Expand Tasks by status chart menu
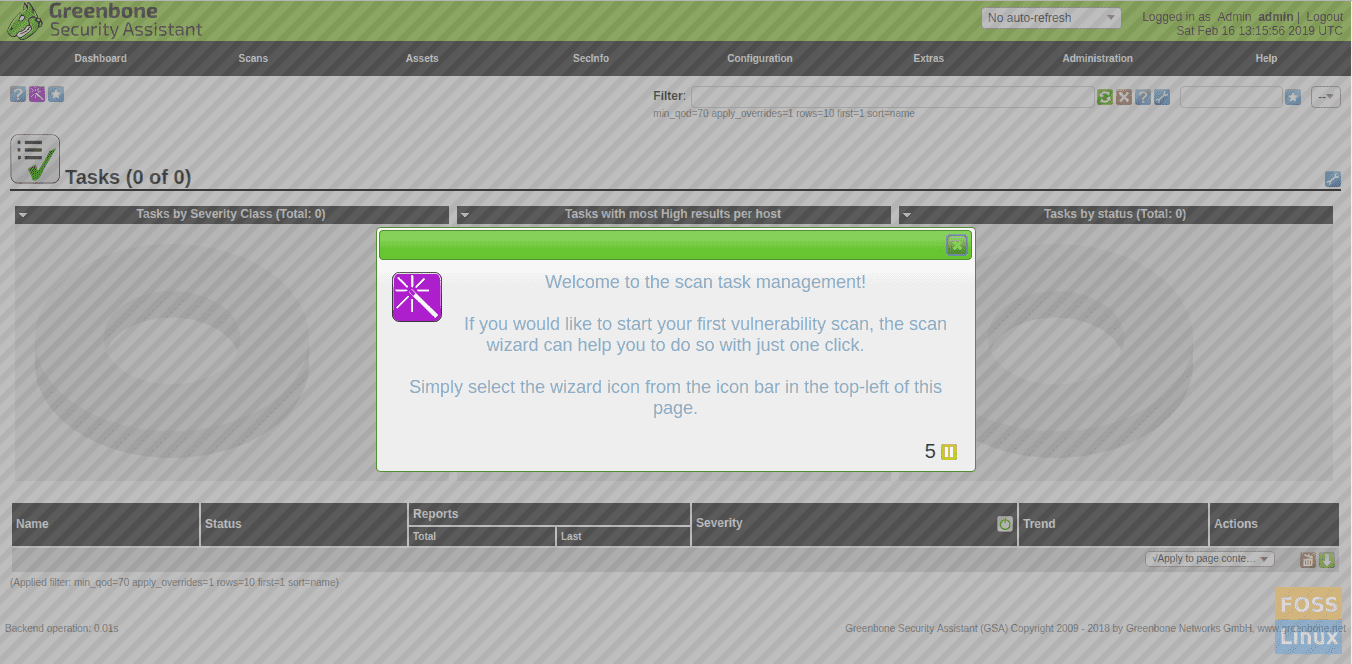 point(906,214)
